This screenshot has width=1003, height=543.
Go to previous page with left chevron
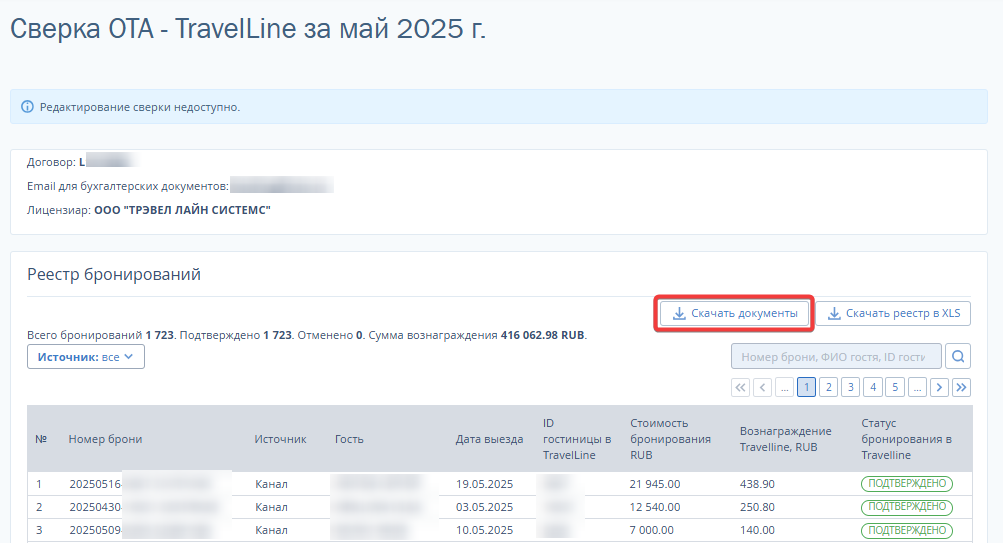coord(762,387)
